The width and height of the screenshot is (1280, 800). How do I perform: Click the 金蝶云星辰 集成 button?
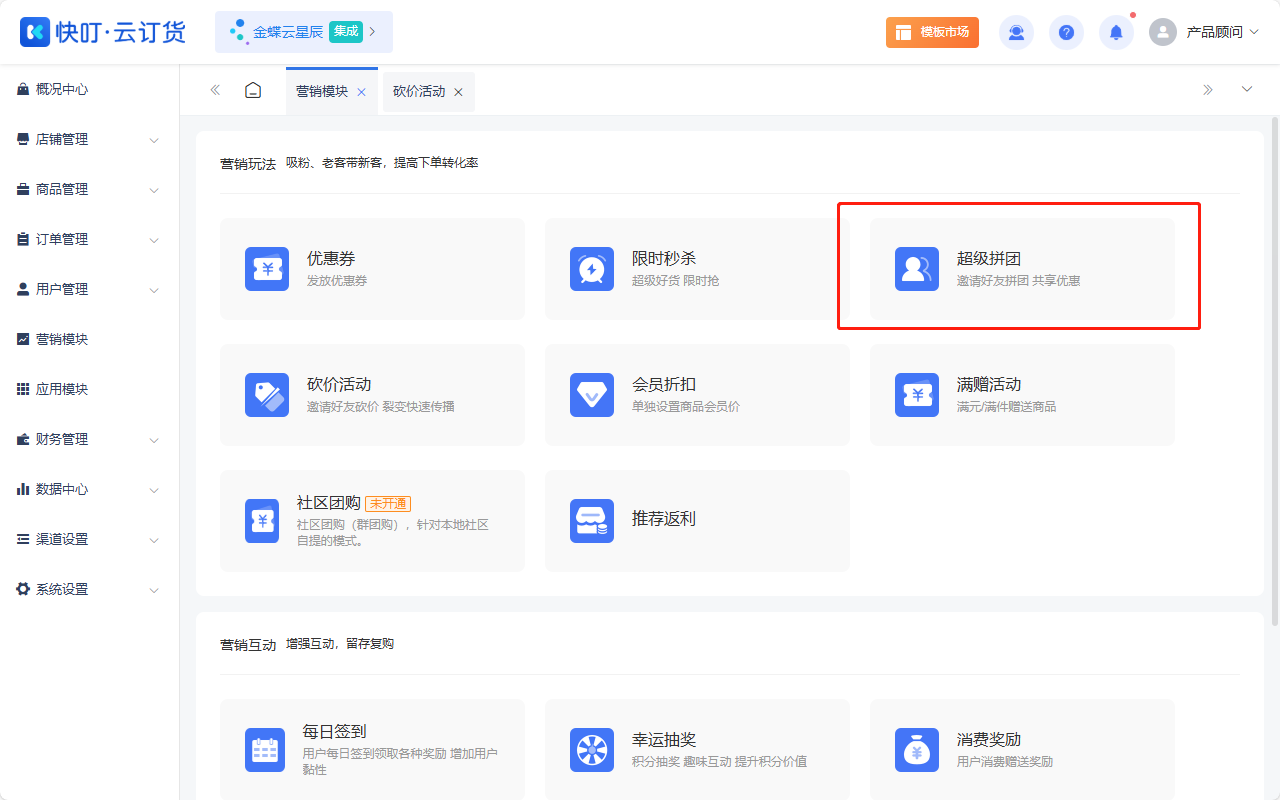click(x=304, y=32)
